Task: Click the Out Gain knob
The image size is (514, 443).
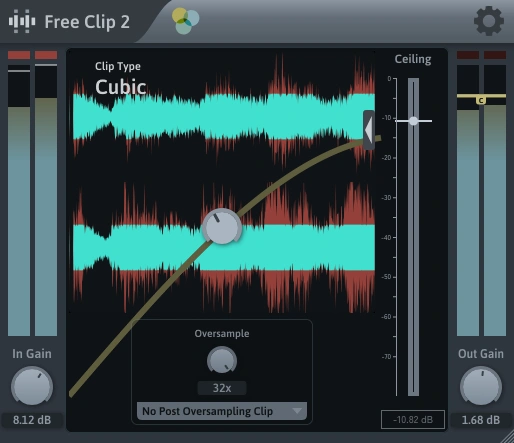Action: point(481,387)
